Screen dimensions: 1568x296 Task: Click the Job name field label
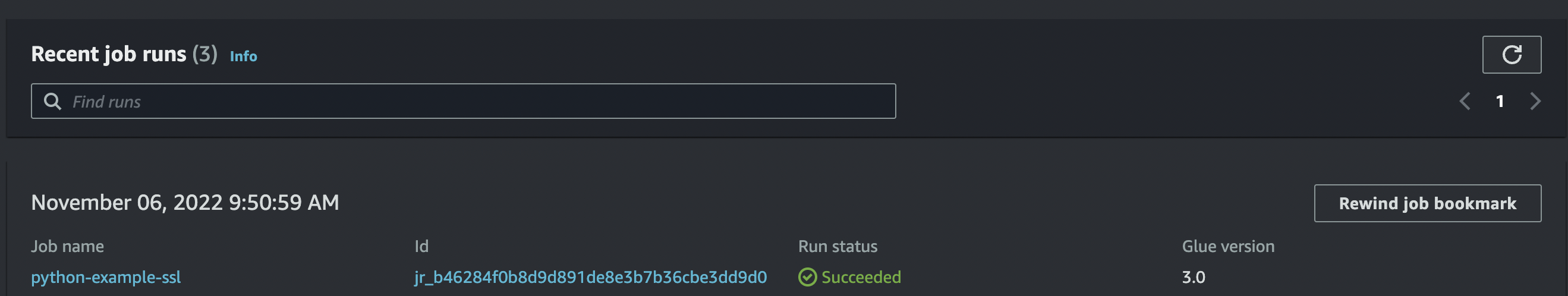pyautogui.click(x=68, y=247)
